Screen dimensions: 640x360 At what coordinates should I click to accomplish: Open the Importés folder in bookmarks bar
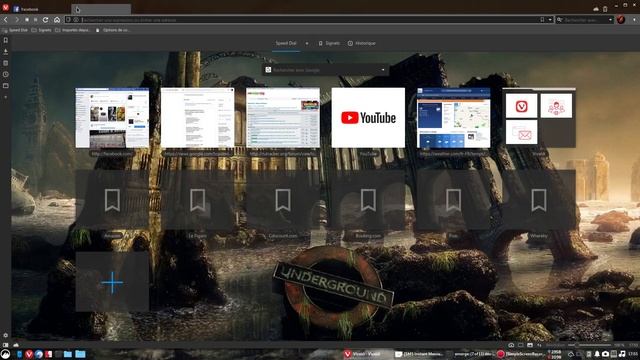click(73, 30)
